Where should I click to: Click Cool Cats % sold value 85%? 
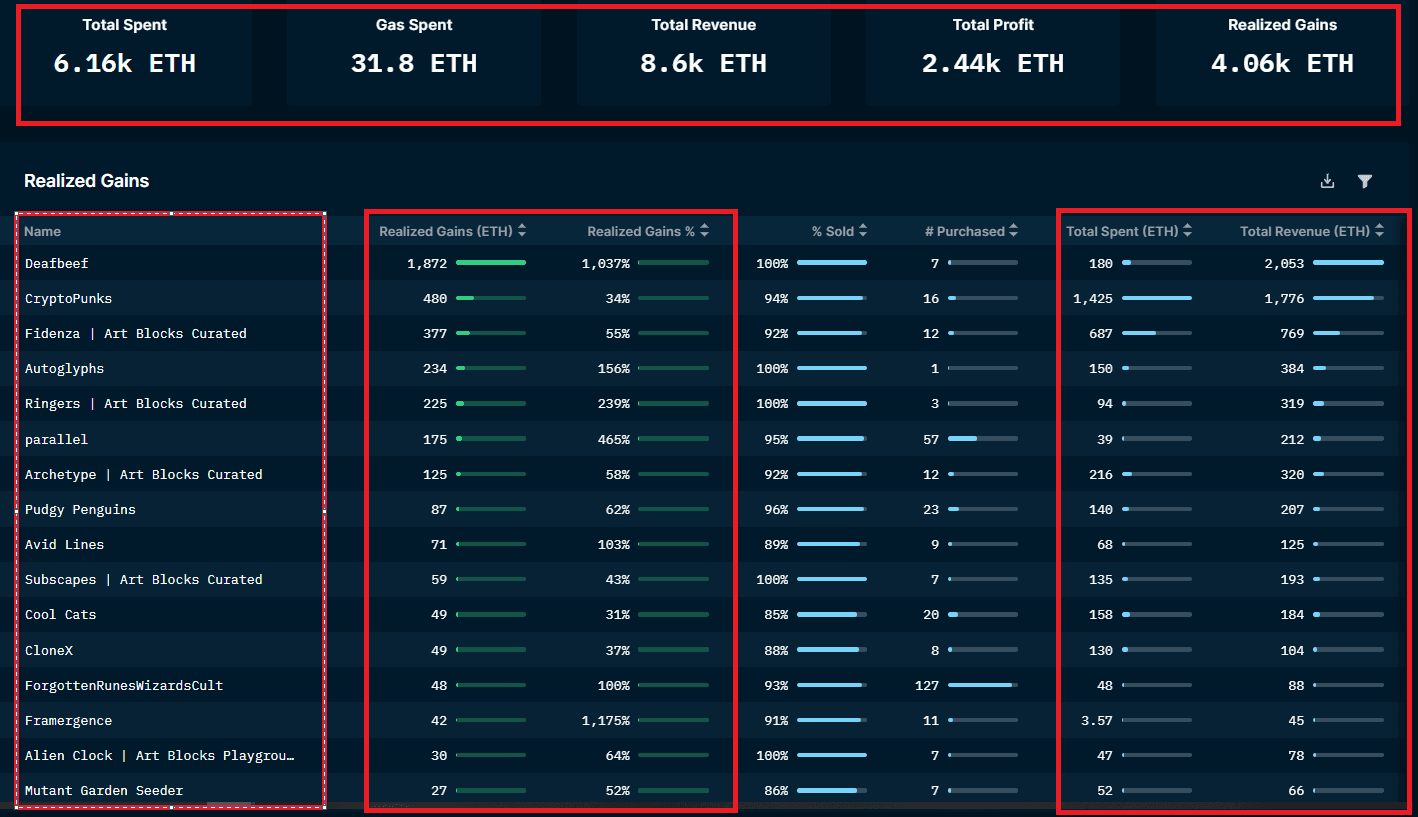coord(776,615)
